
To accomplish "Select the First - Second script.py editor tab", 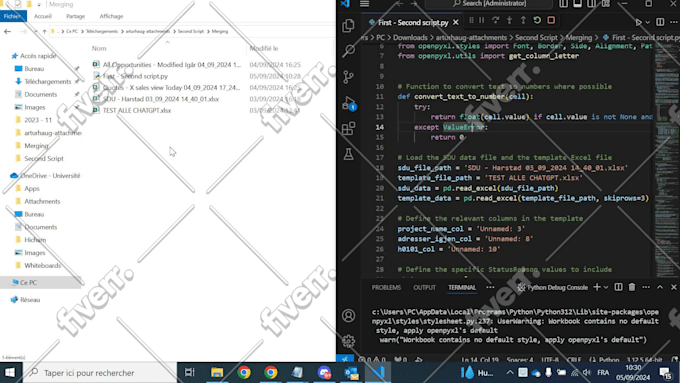I will point(412,23).
